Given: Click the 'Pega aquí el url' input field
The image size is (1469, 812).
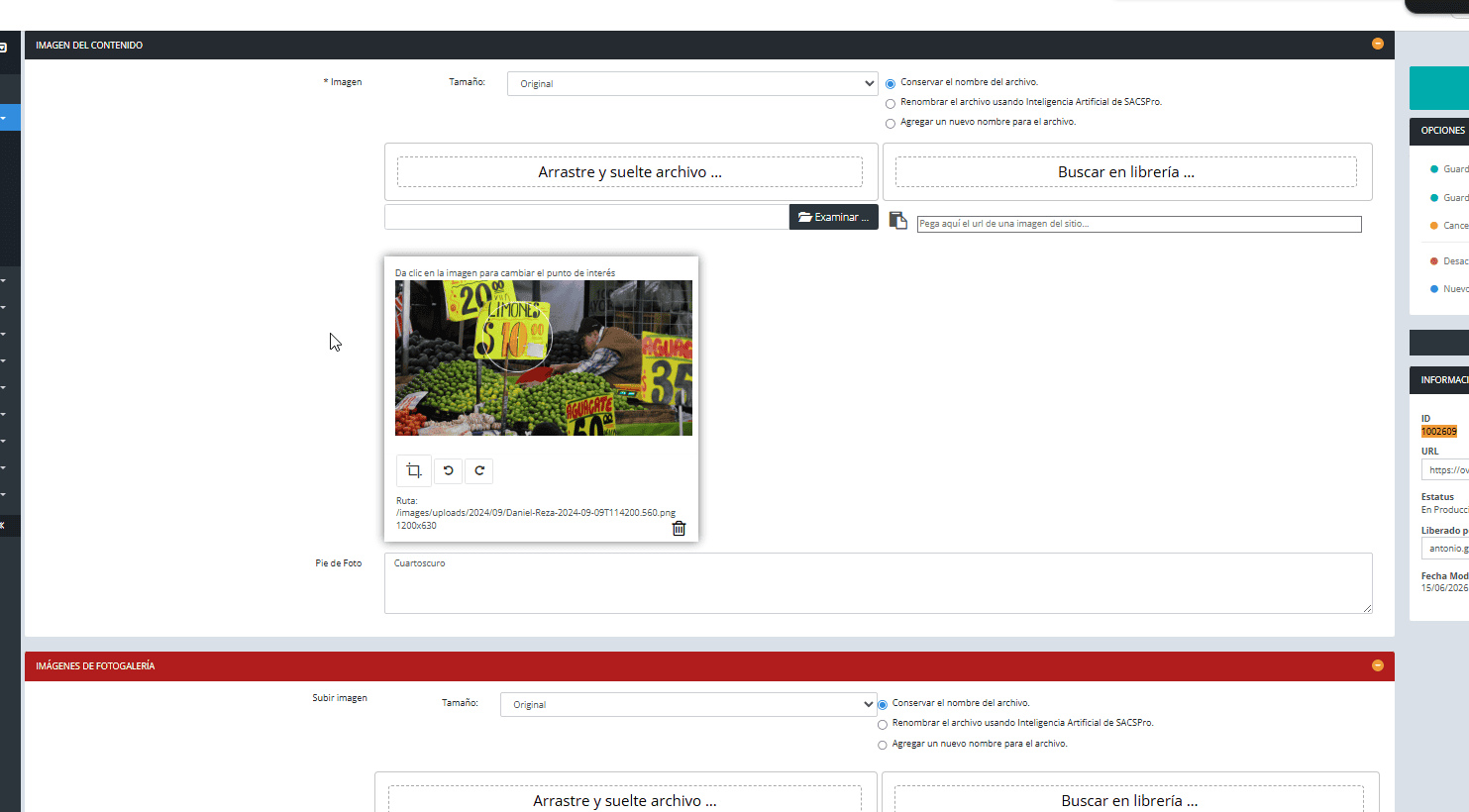Looking at the screenshot, I should [1139, 224].
